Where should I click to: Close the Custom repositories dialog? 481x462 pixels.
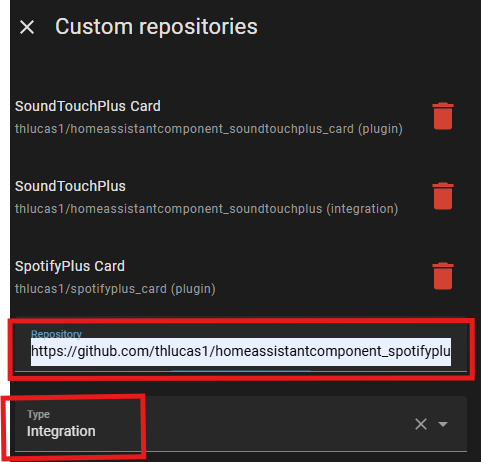27,27
